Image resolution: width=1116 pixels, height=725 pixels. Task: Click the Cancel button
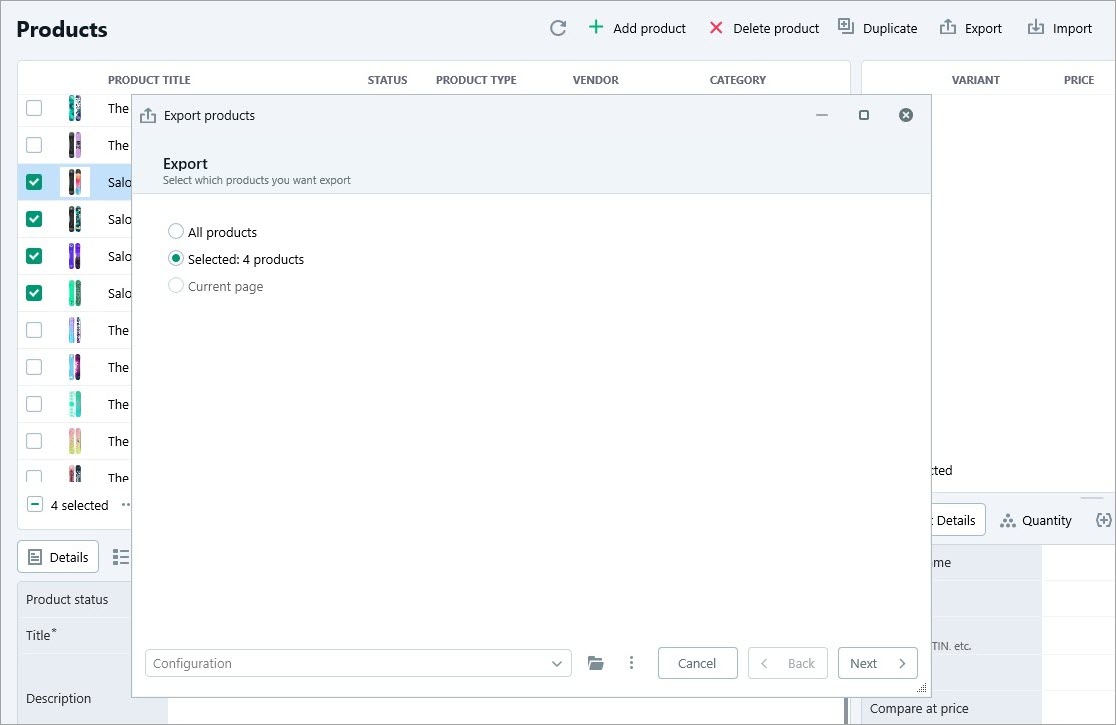click(x=698, y=663)
